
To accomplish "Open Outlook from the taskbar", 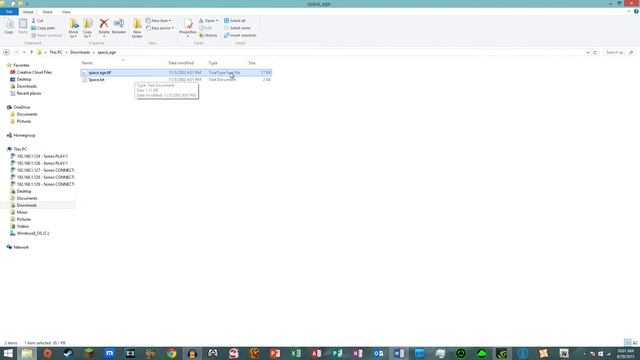I will [378, 353].
